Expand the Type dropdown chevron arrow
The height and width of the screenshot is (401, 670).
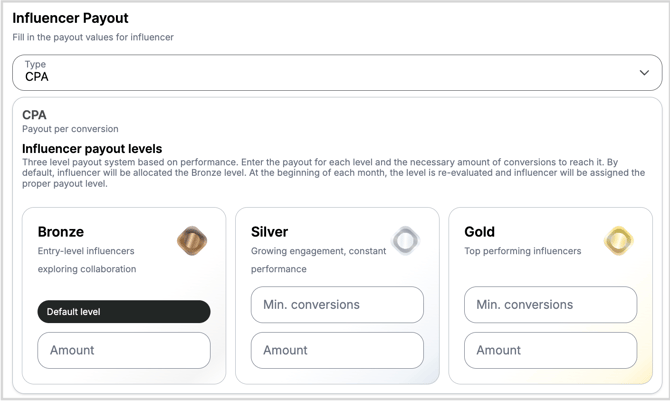click(644, 72)
